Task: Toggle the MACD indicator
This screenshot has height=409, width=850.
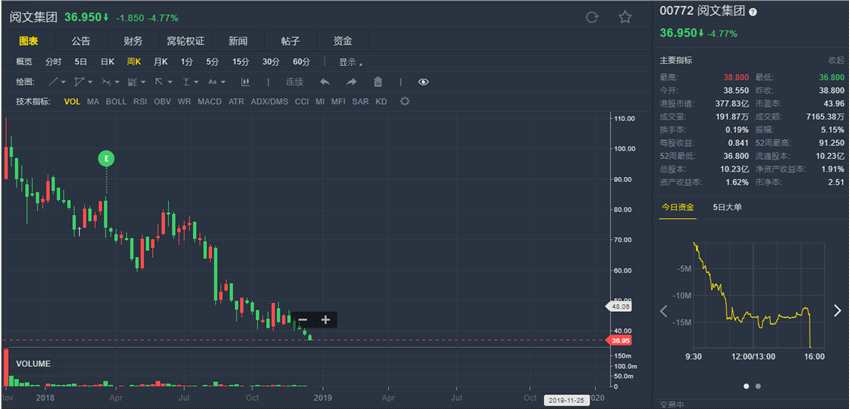Action: pyautogui.click(x=209, y=101)
